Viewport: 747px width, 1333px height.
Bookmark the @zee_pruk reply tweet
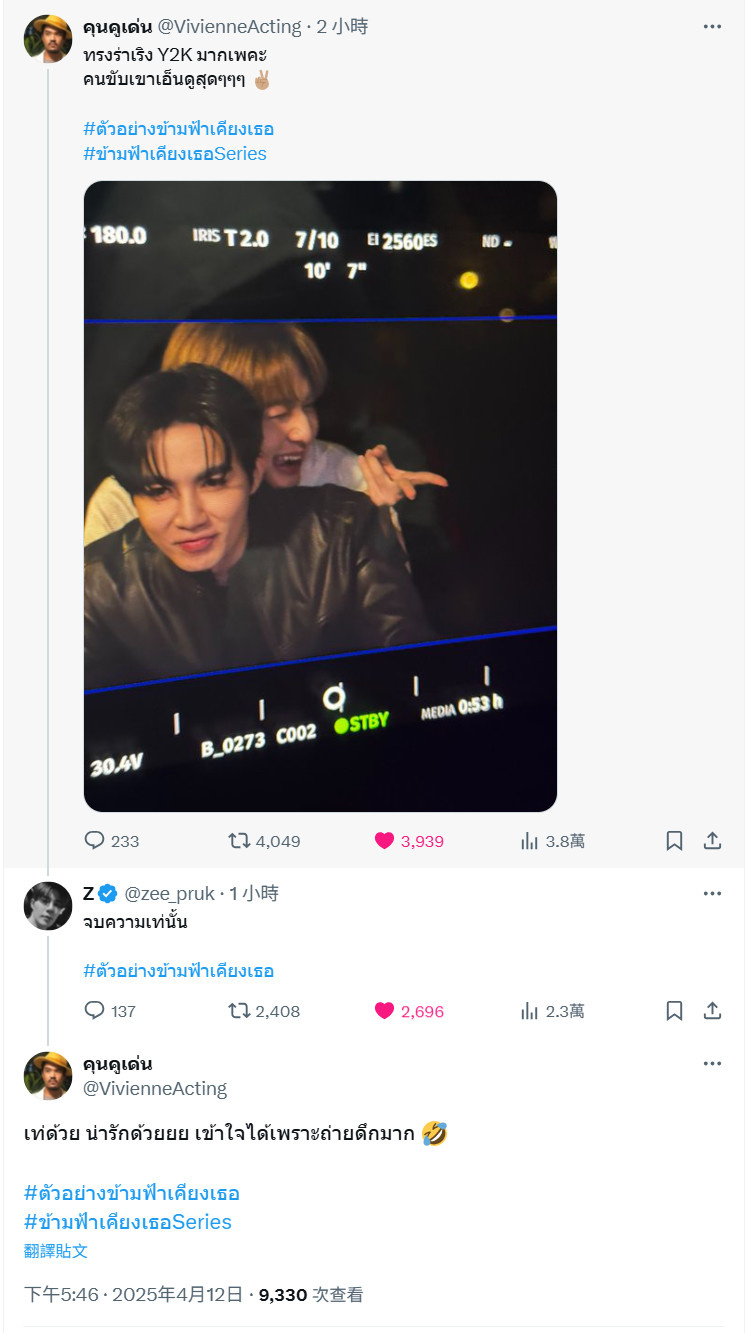[x=674, y=1011]
